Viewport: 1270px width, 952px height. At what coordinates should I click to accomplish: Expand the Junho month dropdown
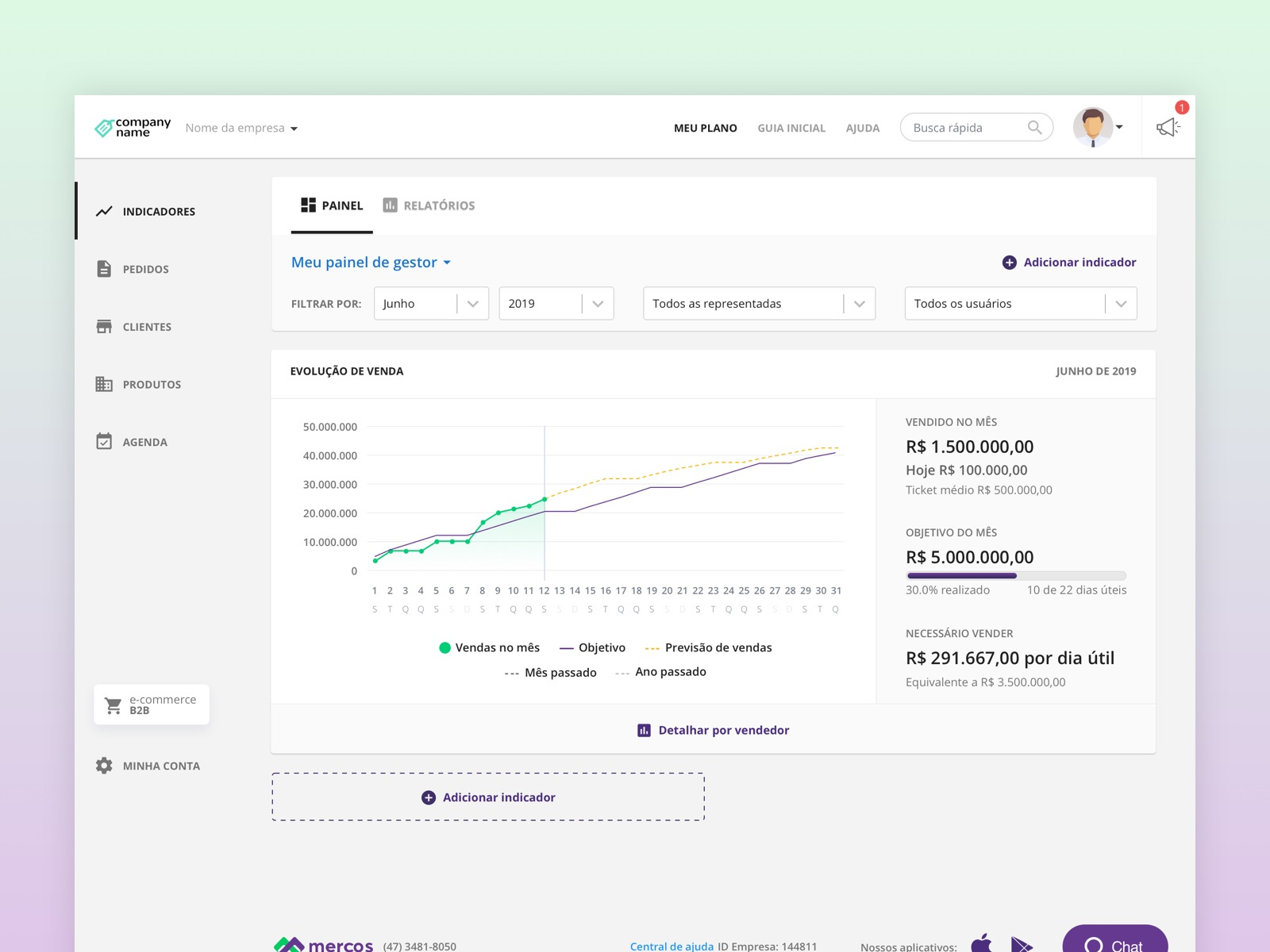click(x=431, y=304)
